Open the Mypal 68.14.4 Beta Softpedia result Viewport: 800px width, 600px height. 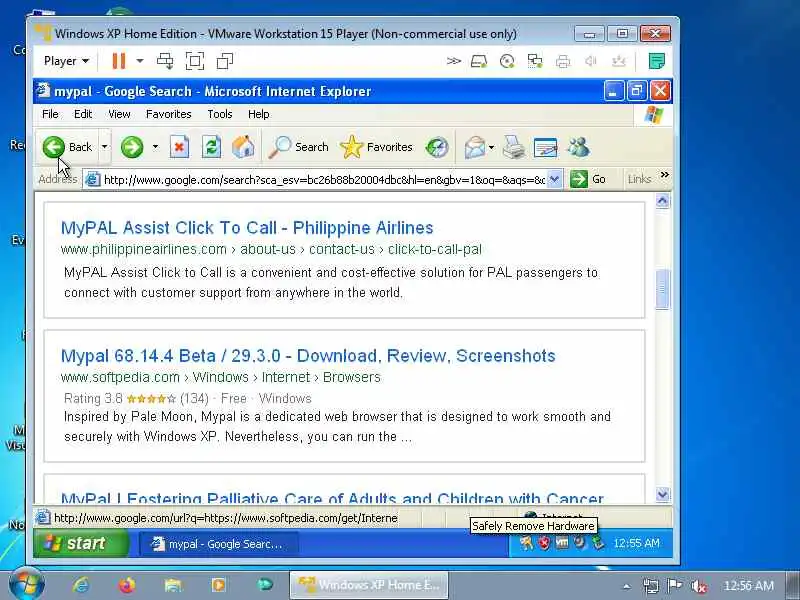click(308, 356)
